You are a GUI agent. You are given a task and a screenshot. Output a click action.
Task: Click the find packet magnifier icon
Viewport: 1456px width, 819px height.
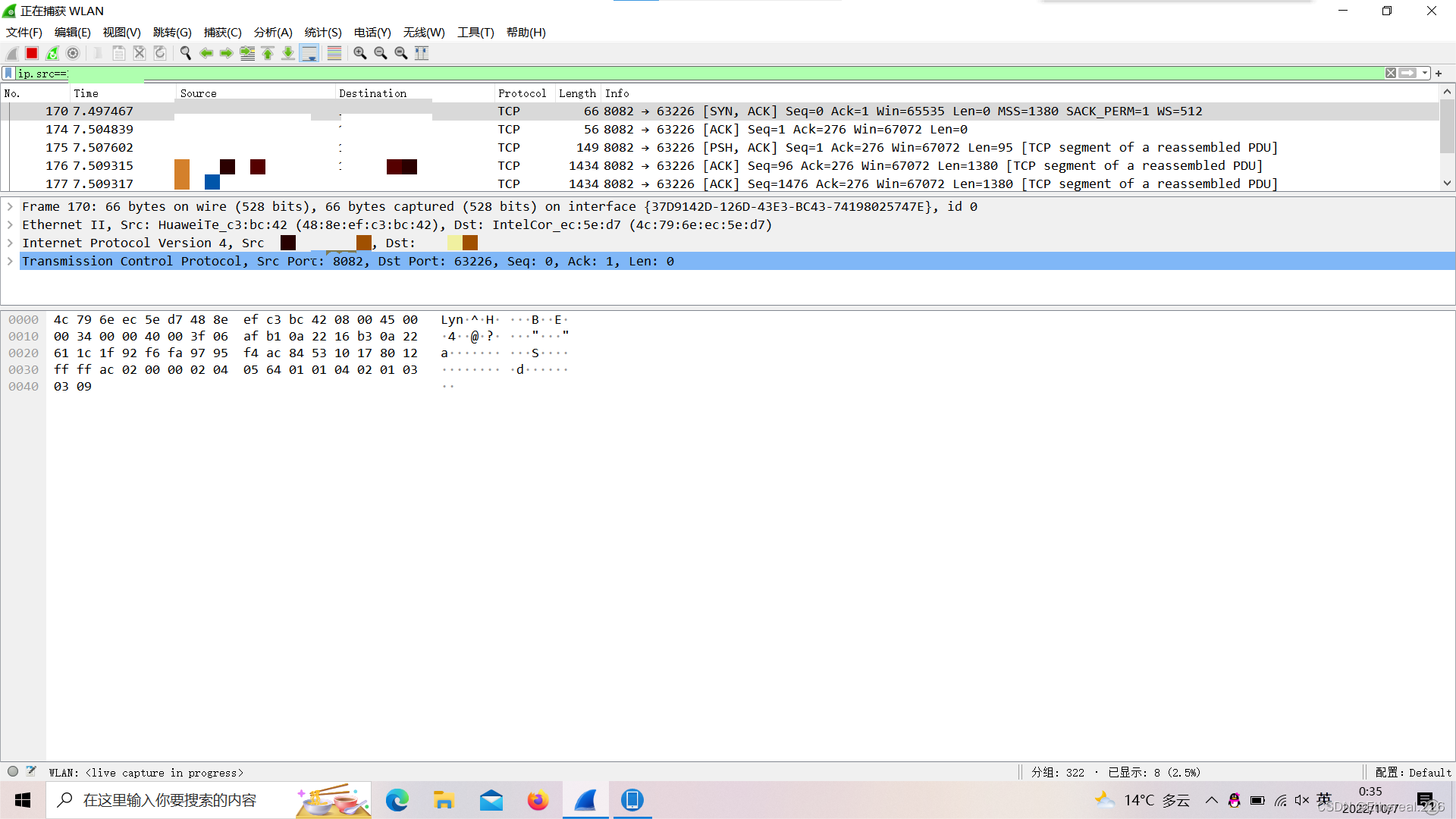coord(185,53)
